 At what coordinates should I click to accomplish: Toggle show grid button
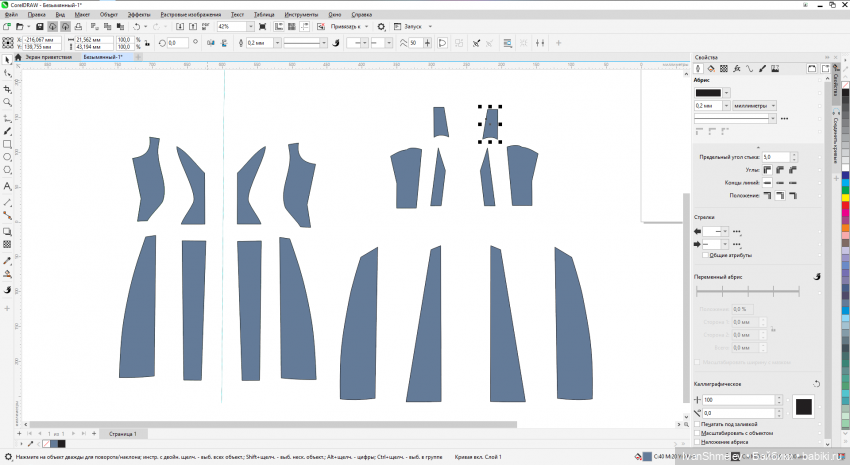[x=292, y=26]
